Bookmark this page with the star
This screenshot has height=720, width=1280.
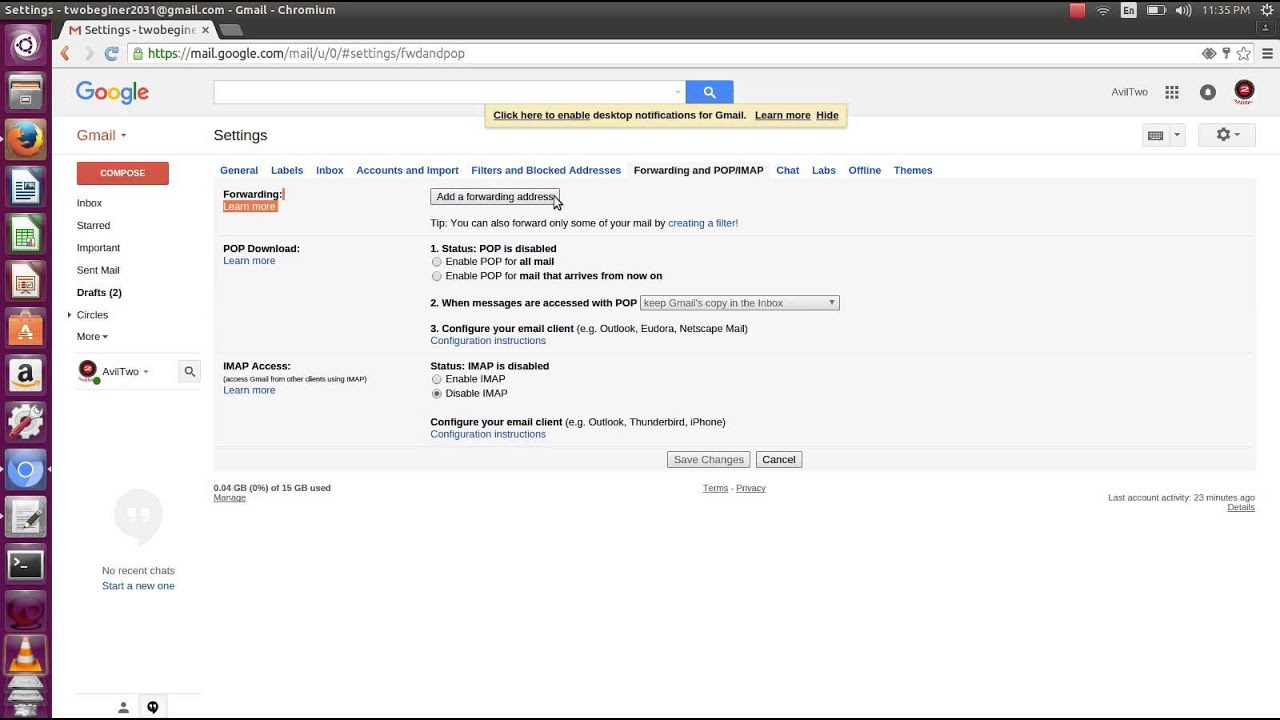tap(1243, 53)
